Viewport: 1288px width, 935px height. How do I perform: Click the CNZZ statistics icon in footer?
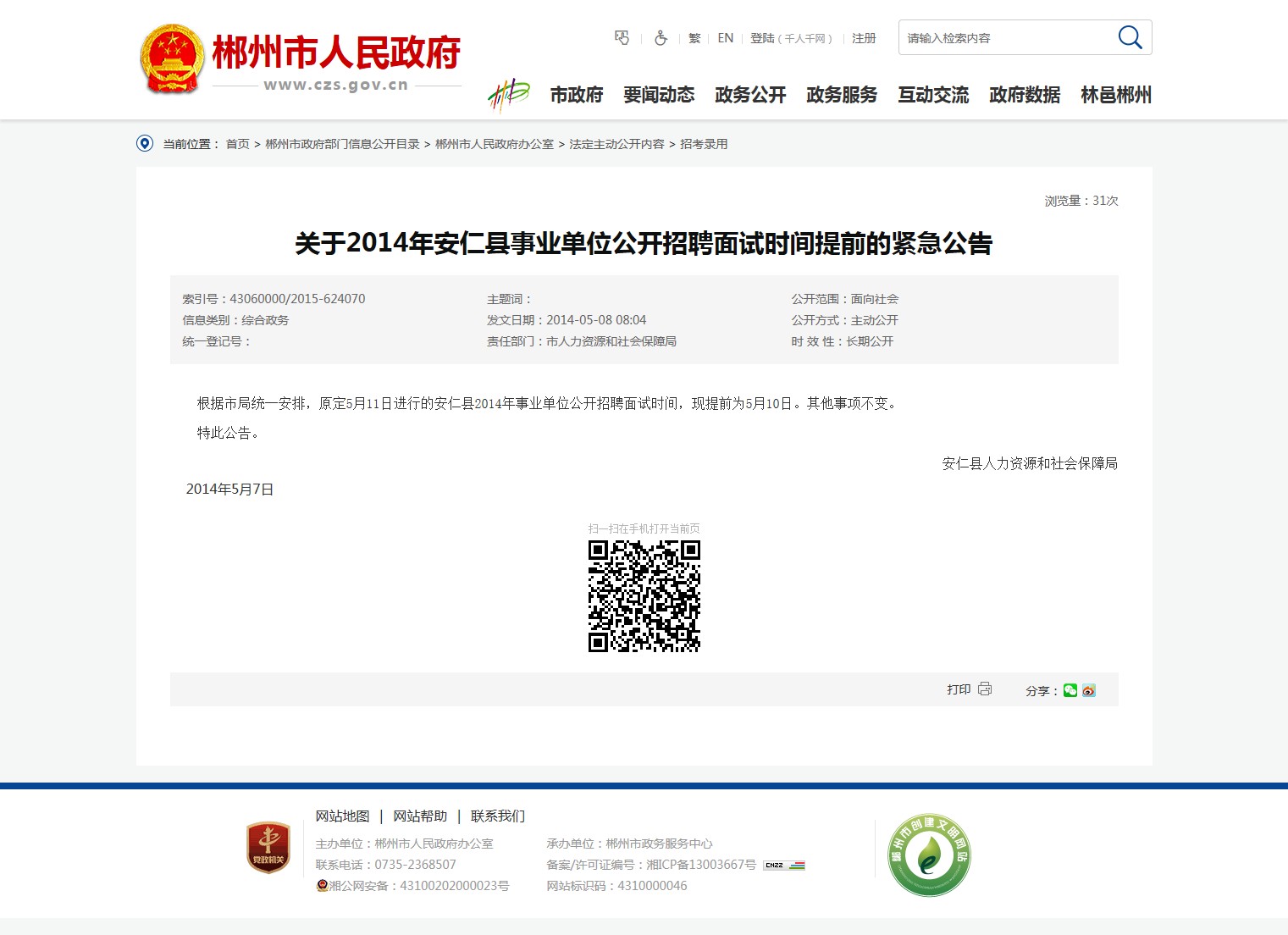point(784,865)
